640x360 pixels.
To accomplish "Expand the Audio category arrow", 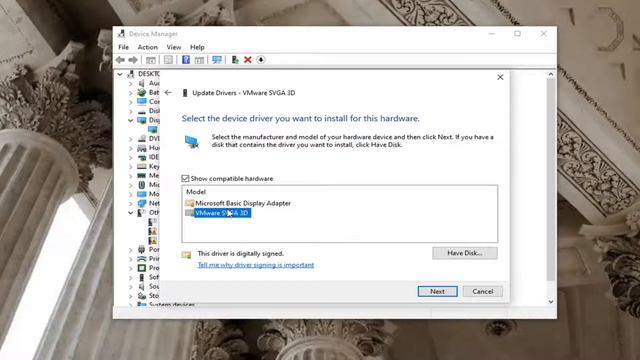I will click(x=131, y=84).
